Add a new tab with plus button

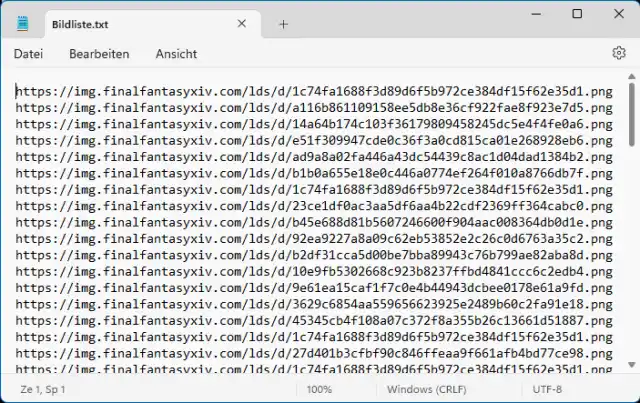283,24
